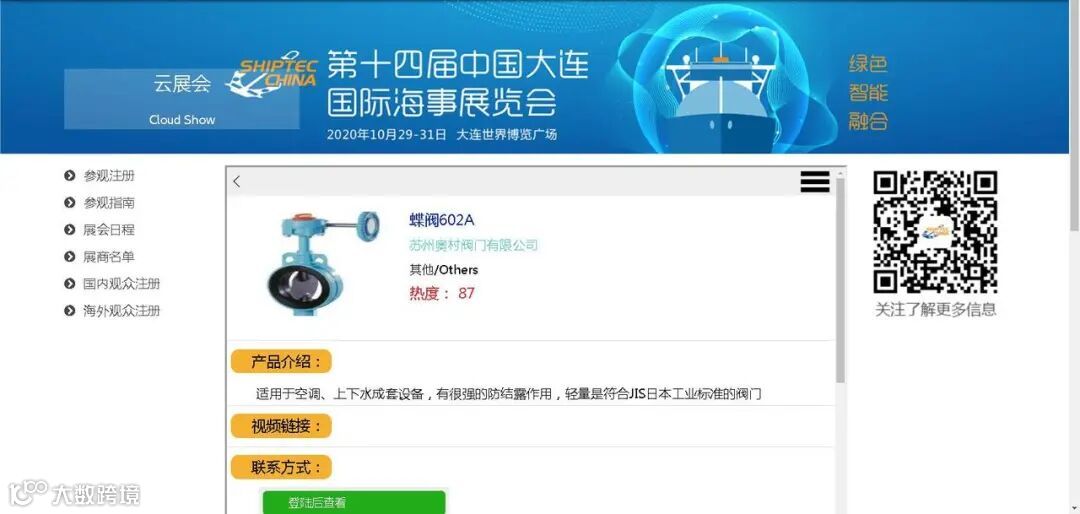Open the 参观注册 menu item
Image resolution: width=1080 pixels, height=514 pixels.
pos(109,176)
